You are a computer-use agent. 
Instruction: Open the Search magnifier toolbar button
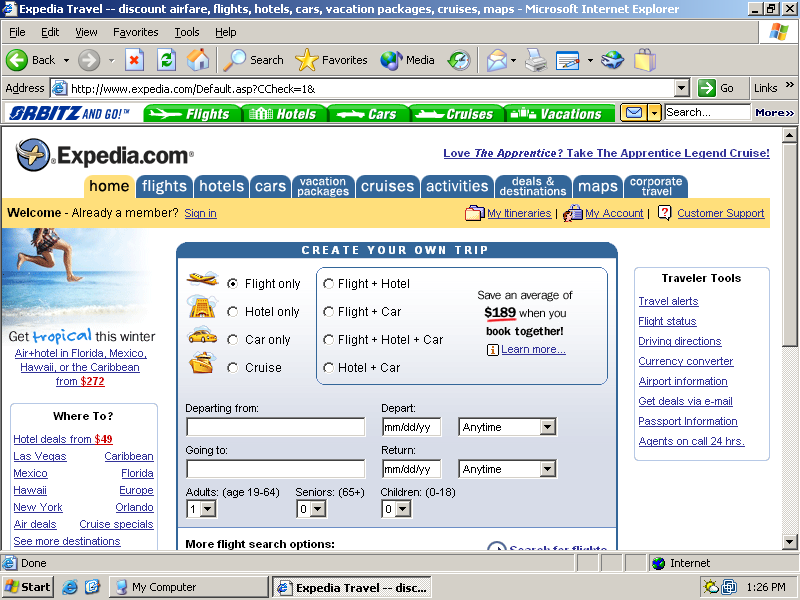[254, 60]
